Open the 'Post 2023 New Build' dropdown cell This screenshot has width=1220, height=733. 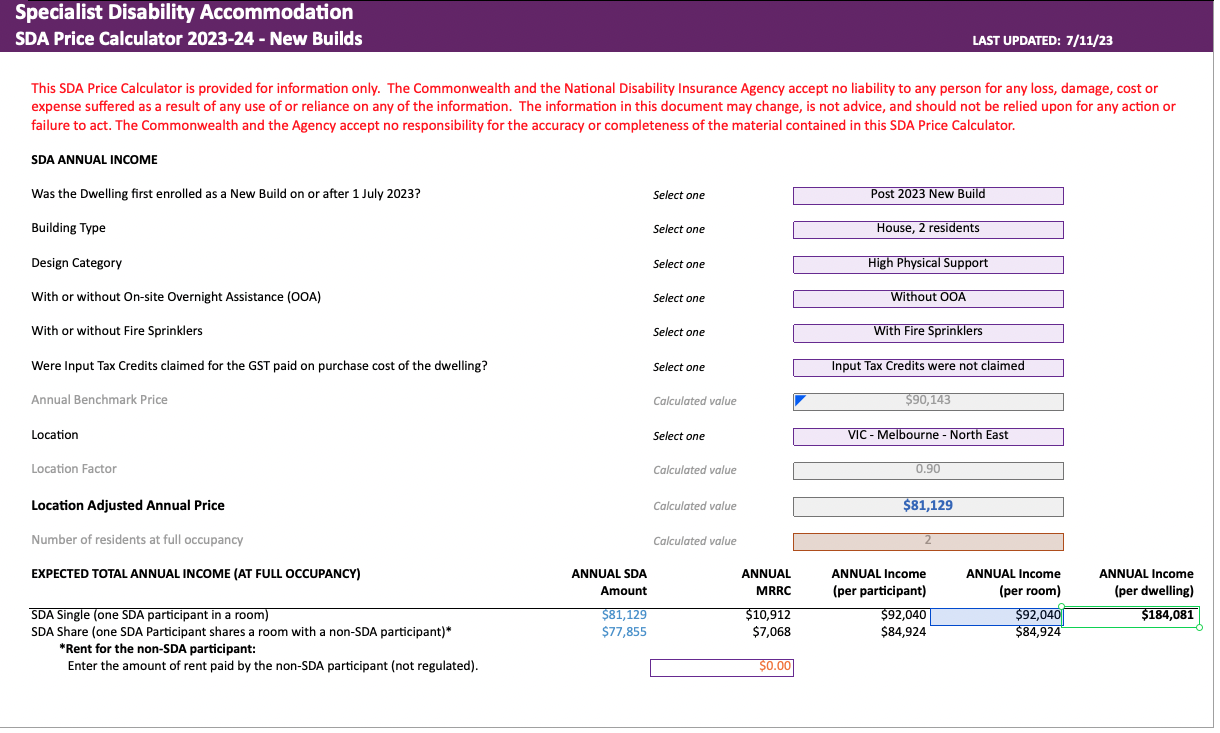pos(928,195)
